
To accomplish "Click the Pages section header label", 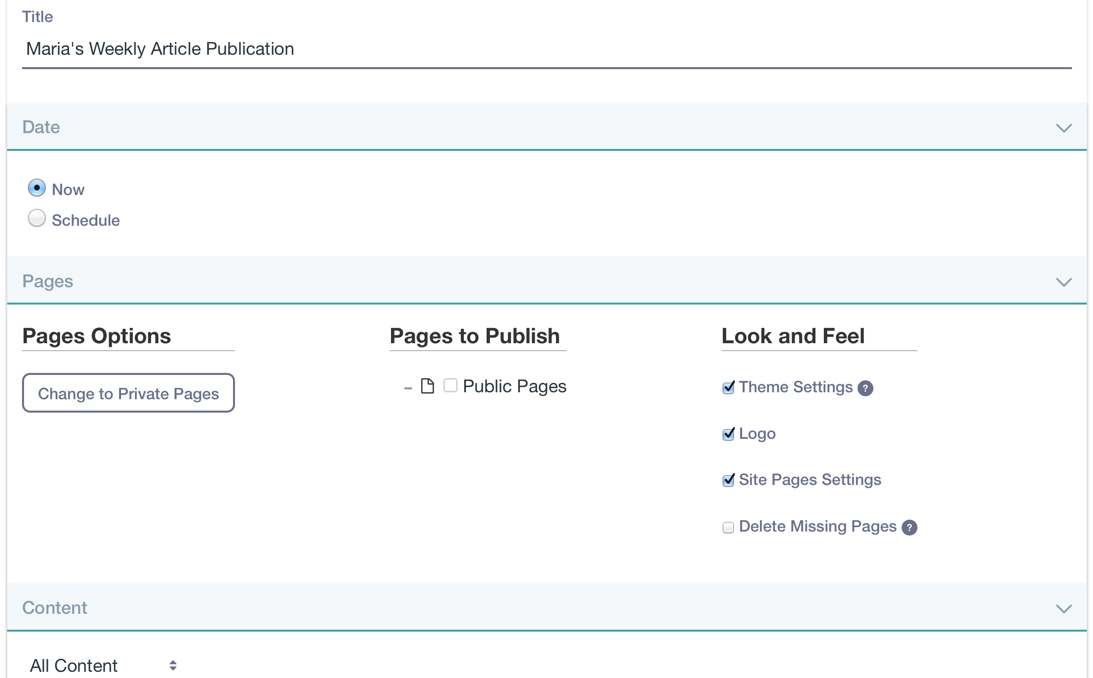I will [x=47, y=281].
